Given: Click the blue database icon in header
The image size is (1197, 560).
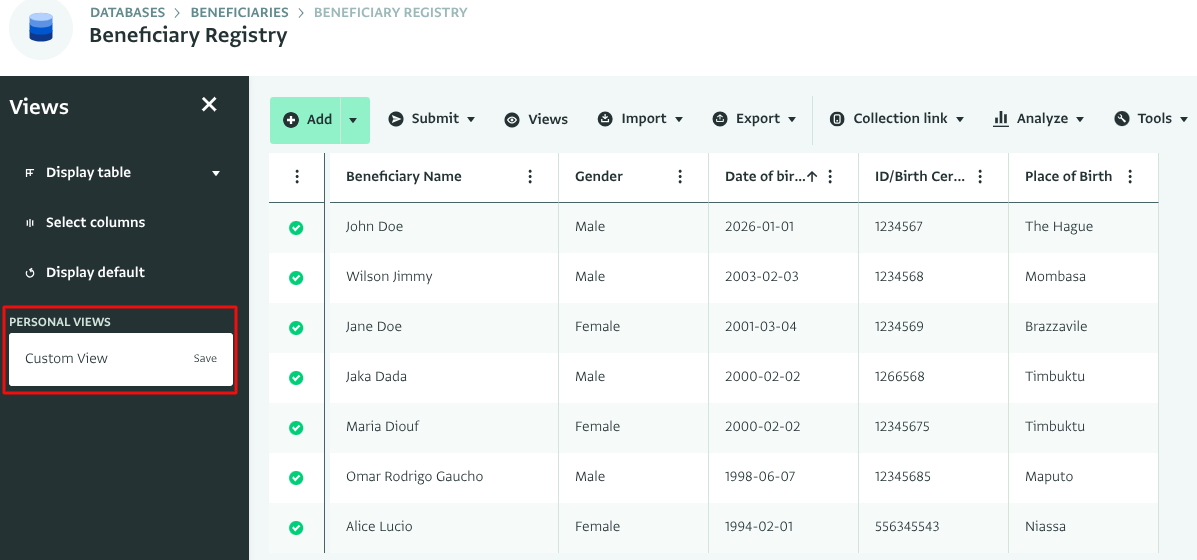Looking at the screenshot, I should point(41,27).
